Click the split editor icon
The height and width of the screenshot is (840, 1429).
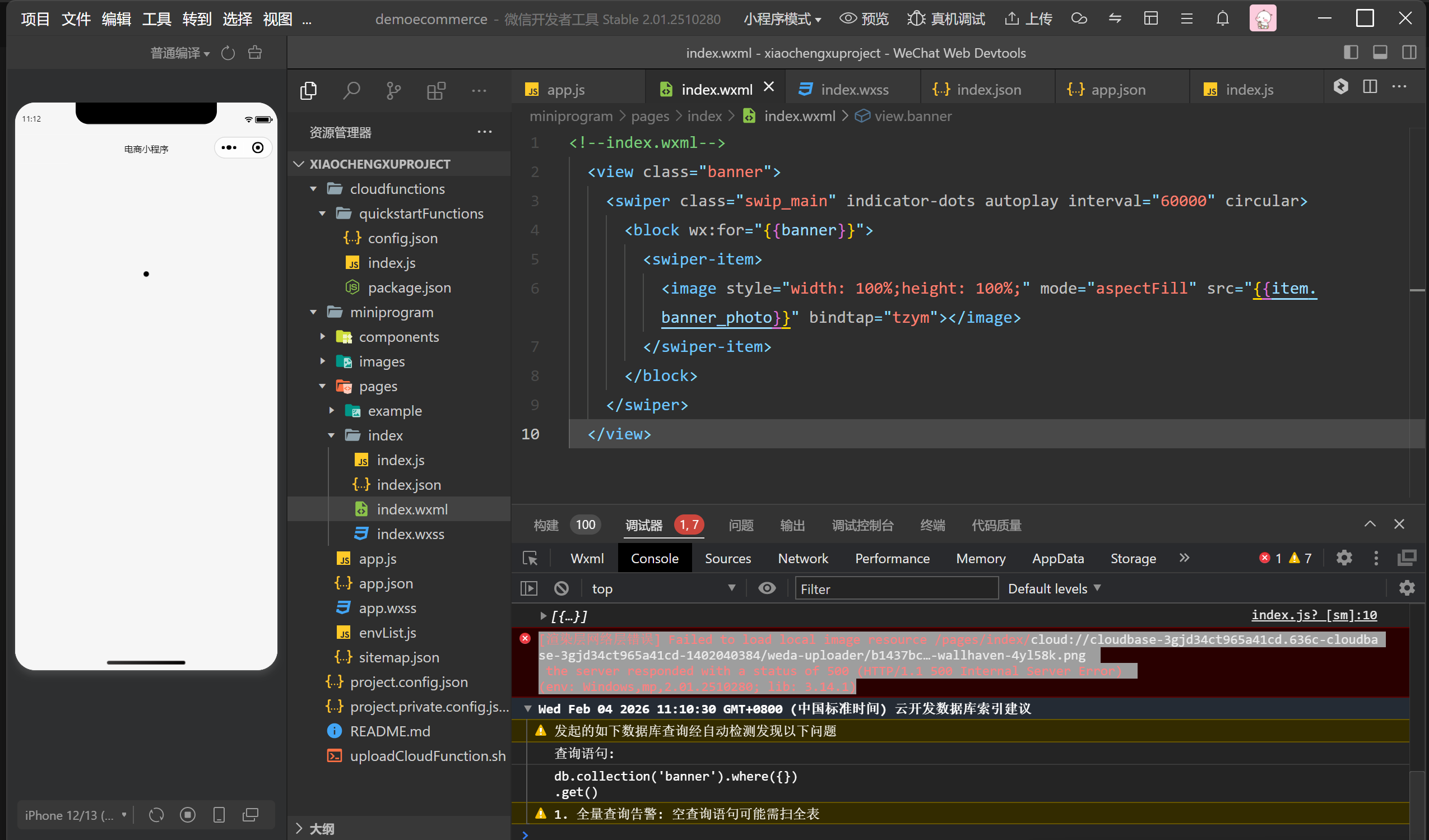point(1370,87)
